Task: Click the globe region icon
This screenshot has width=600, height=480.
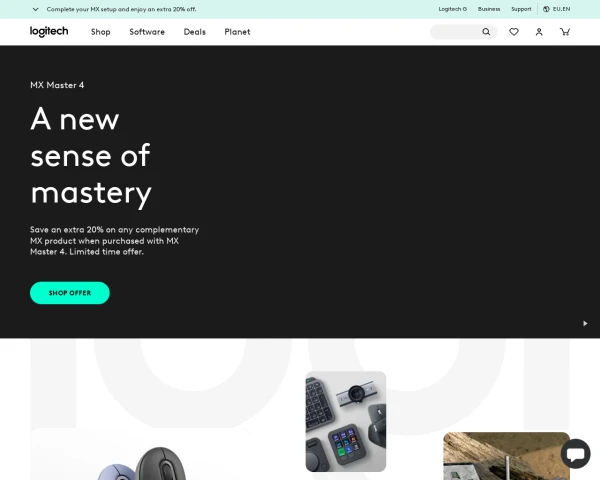Action: [546, 9]
